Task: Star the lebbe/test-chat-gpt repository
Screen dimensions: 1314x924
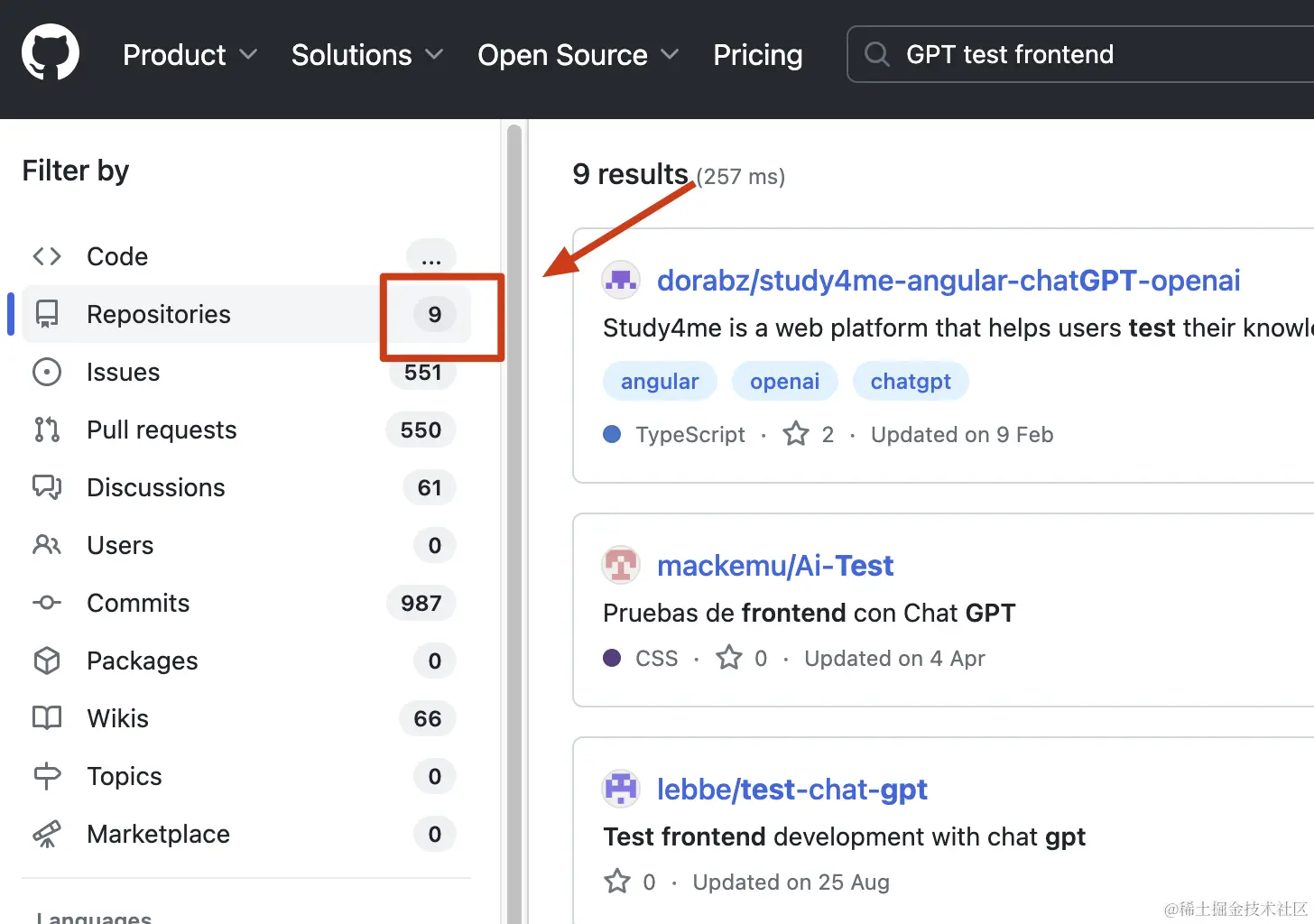Action: pyautogui.click(x=617, y=882)
